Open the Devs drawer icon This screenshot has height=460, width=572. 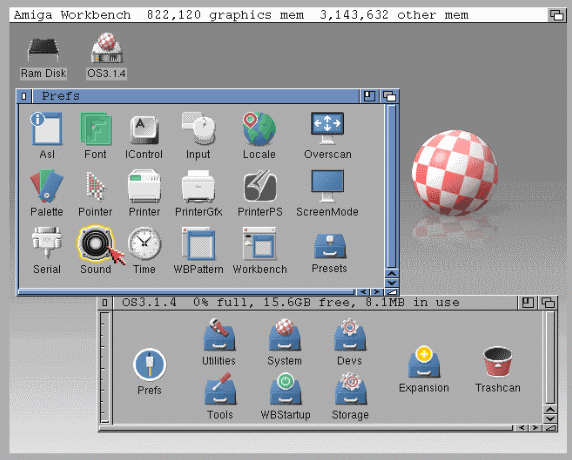(350, 335)
